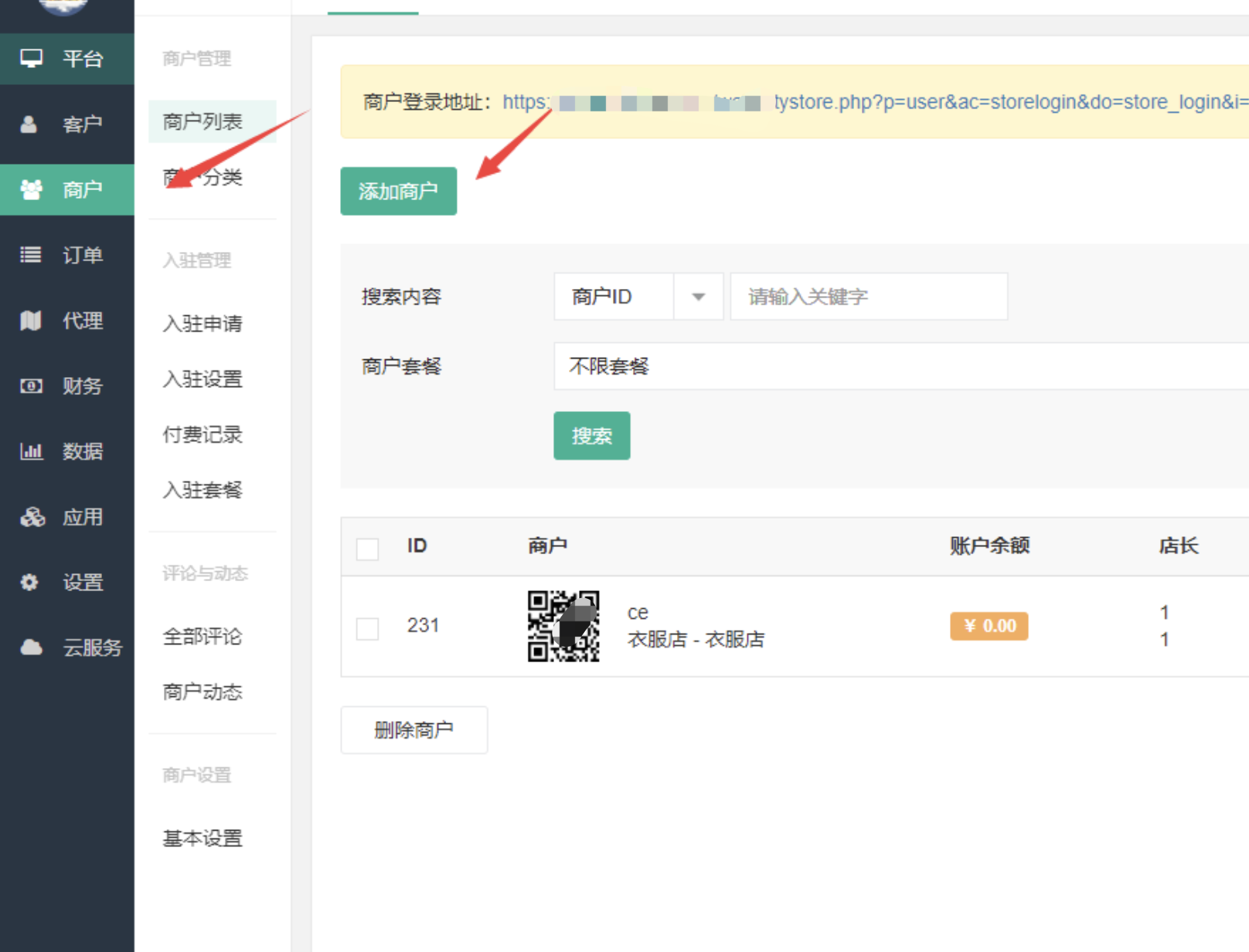Click the list icon beside 订单
The width and height of the screenshot is (1249, 952).
click(x=31, y=254)
